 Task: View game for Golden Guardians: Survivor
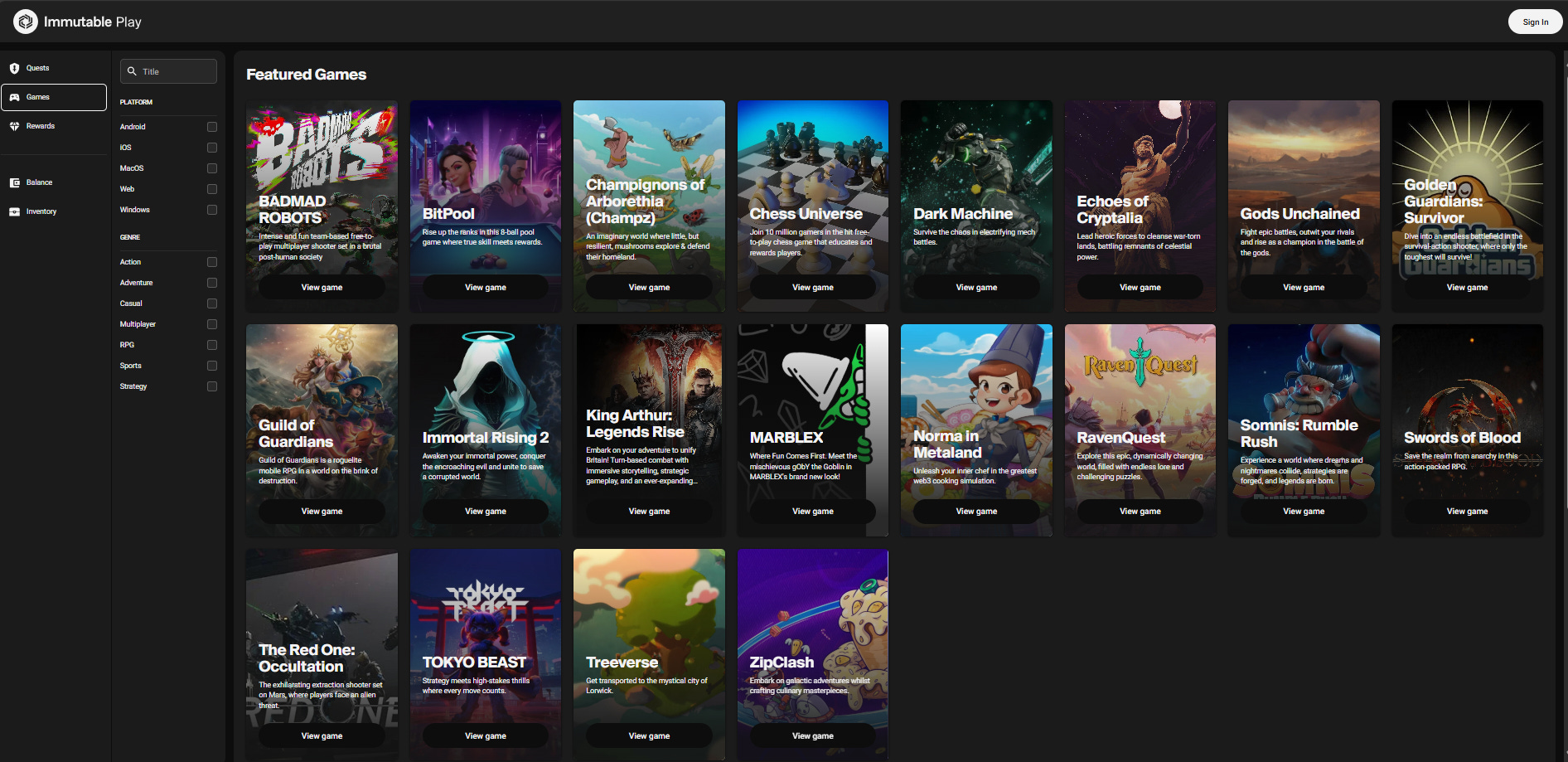click(1467, 287)
